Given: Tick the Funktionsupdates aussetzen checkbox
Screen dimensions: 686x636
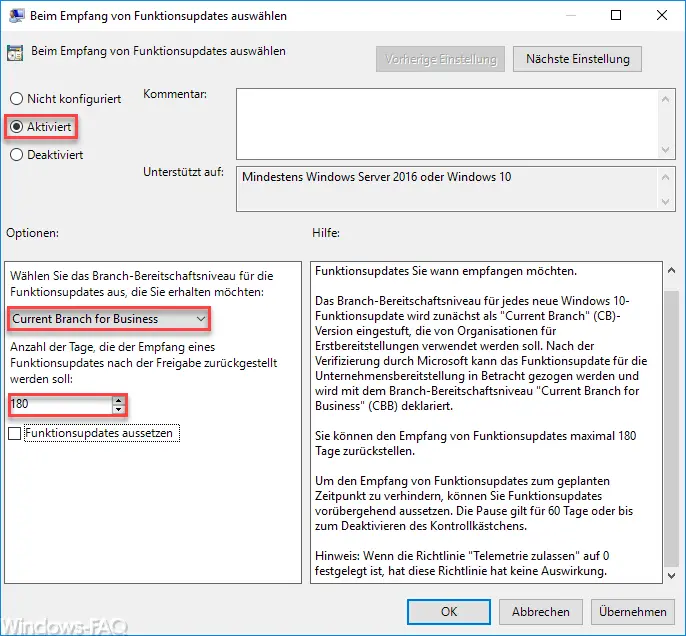Looking at the screenshot, I should coord(14,433).
